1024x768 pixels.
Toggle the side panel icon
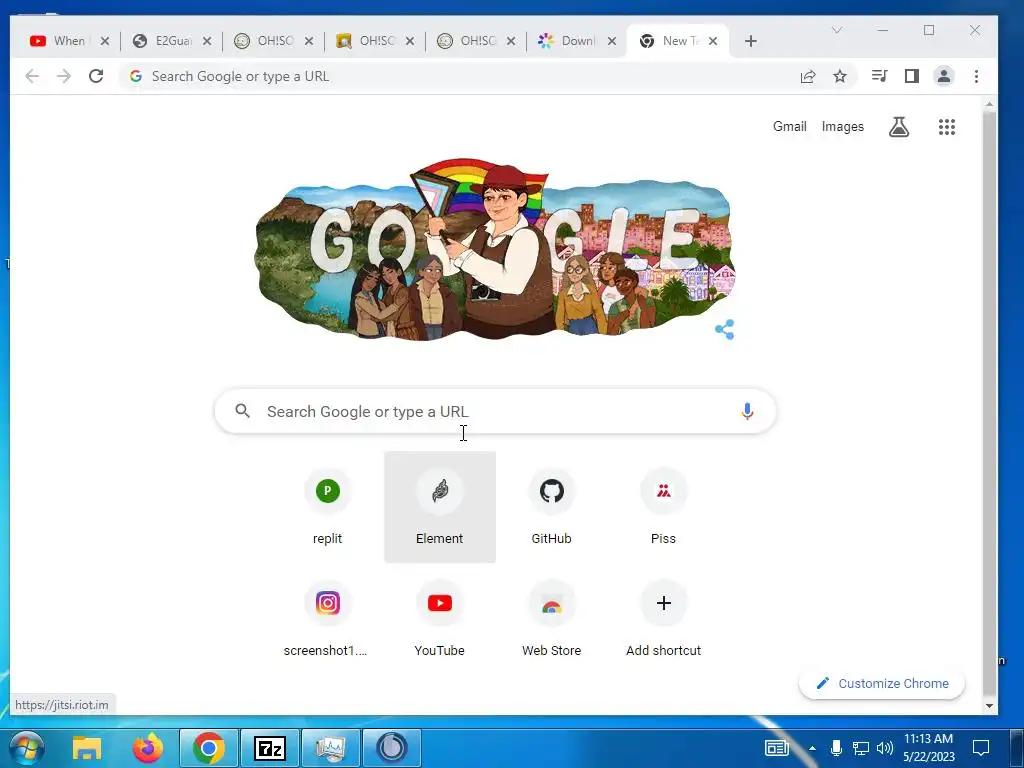[912, 76]
